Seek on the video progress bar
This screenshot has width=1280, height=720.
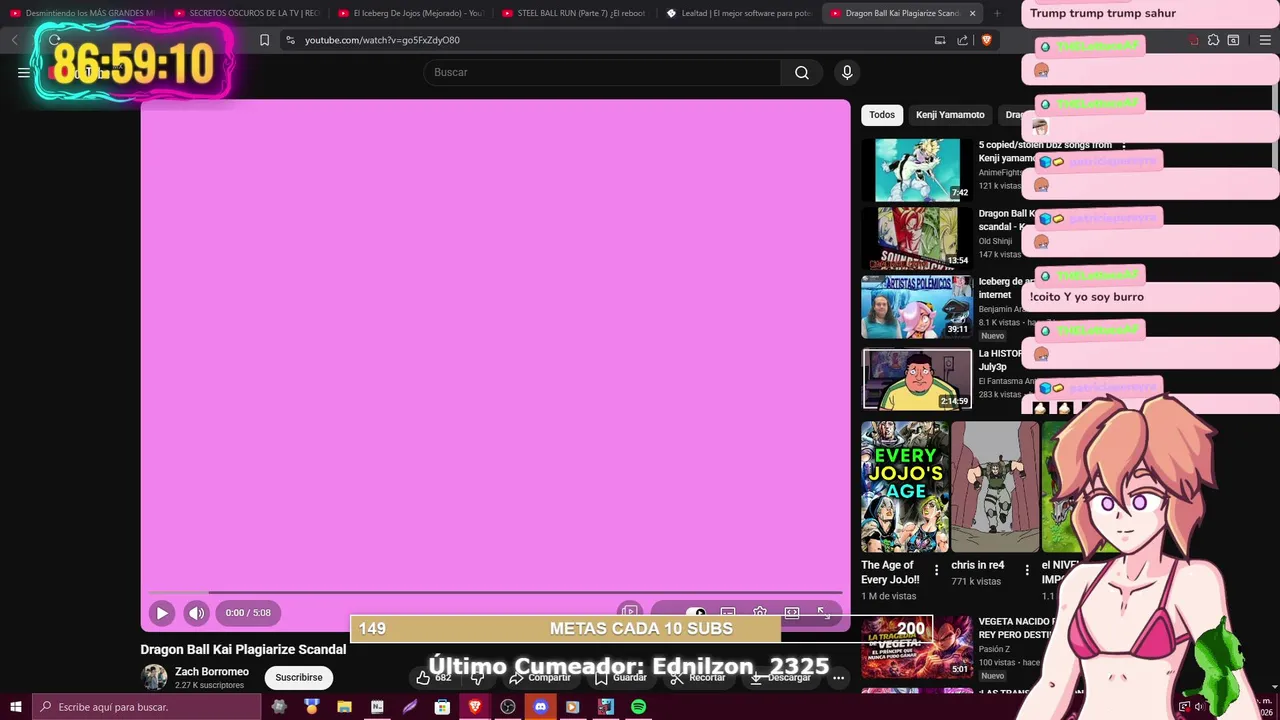click(x=496, y=592)
